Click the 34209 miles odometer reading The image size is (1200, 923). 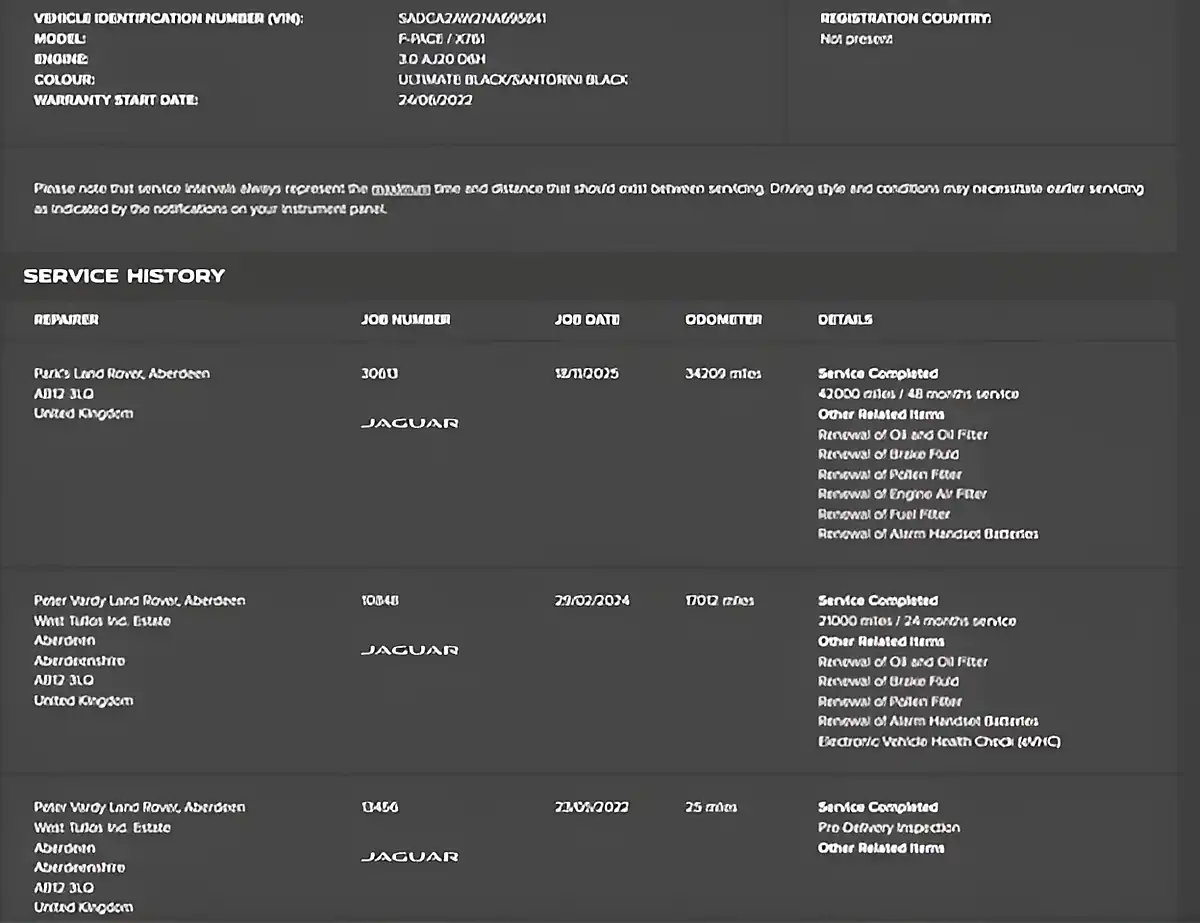click(x=723, y=374)
